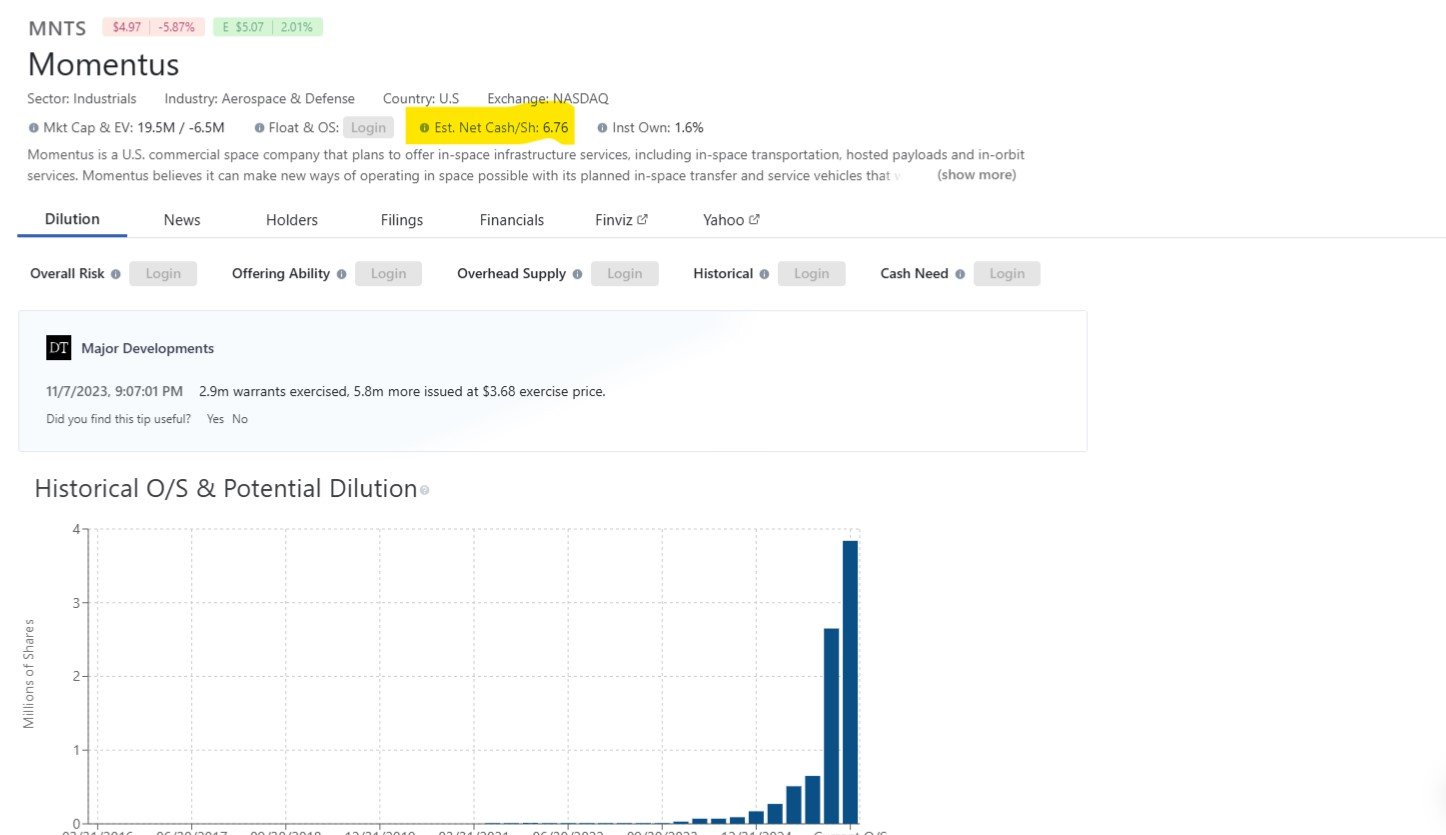
Task: Expand description with show more
Action: coord(976,175)
